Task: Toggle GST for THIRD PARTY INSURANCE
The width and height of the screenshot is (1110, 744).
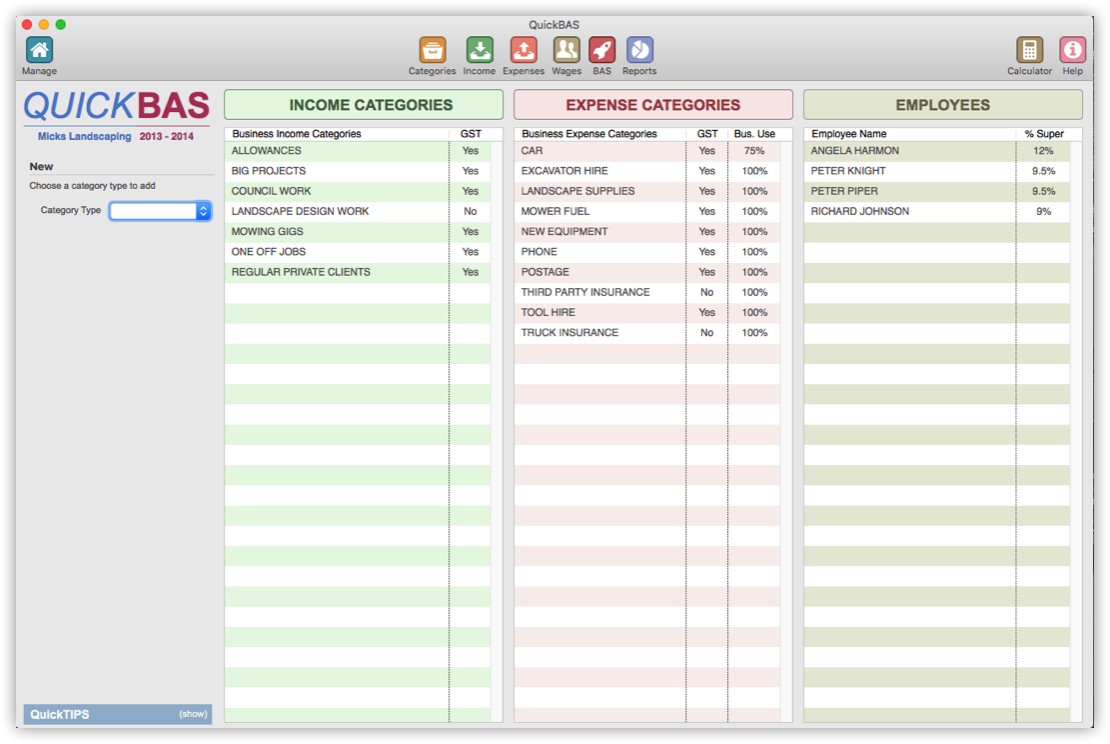Action: point(706,291)
